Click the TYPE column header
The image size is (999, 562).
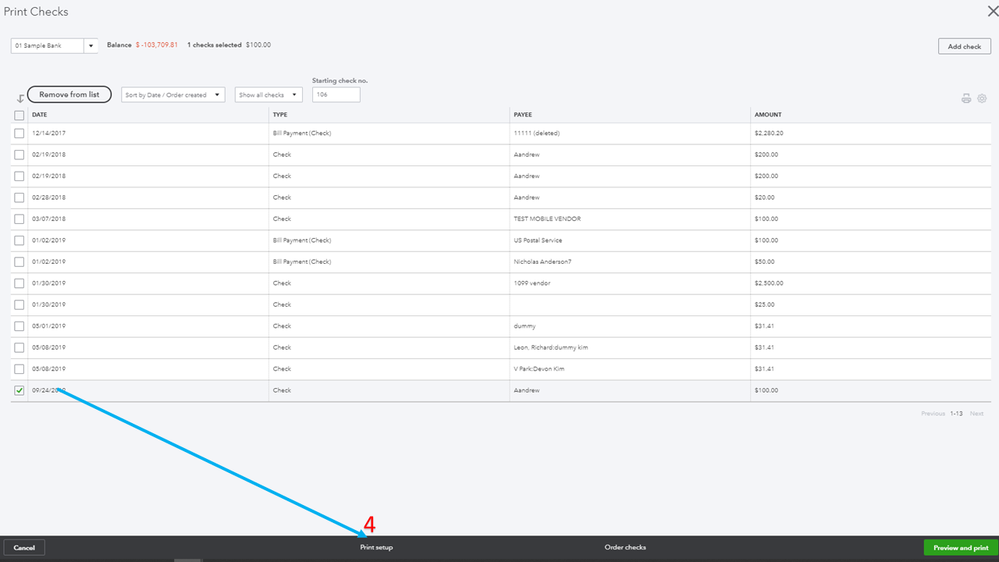point(280,115)
